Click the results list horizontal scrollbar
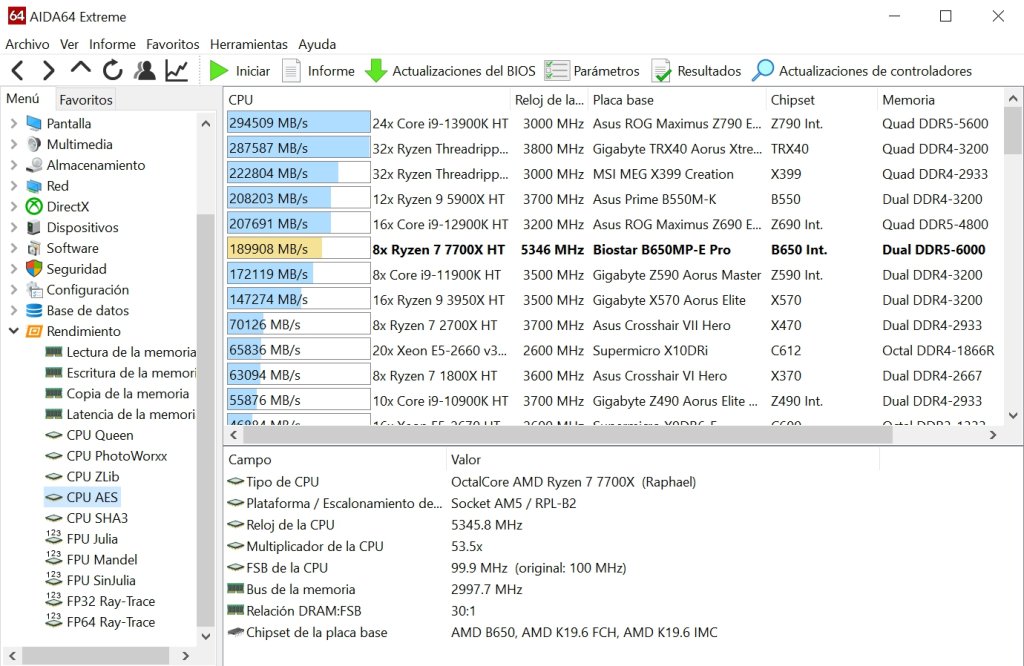This screenshot has width=1024, height=666. click(560, 435)
